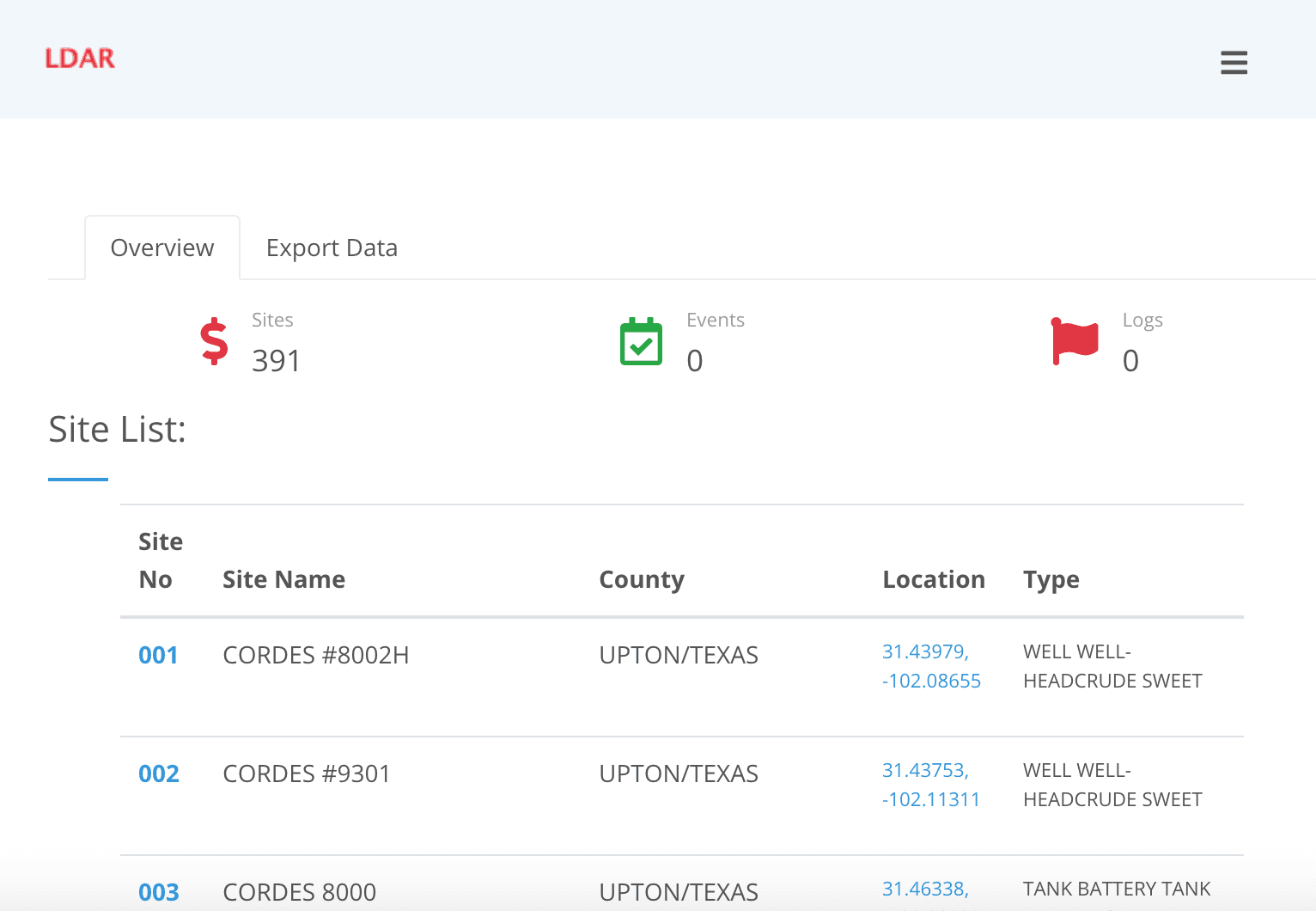This screenshot has width=1316, height=911.
Task: Click the Sites count 391
Action: tap(276, 361)
